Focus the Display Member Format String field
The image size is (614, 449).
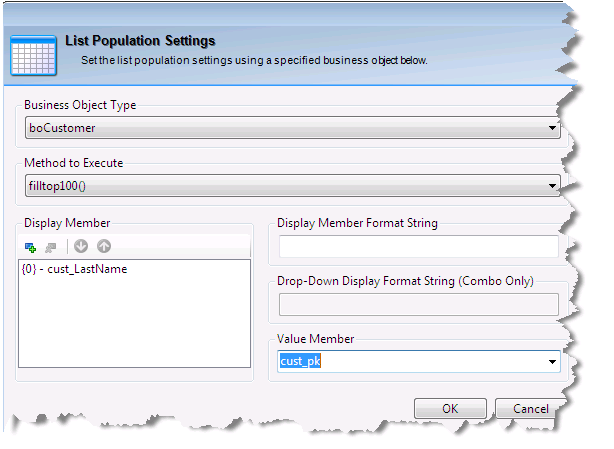tap(417, 247)
